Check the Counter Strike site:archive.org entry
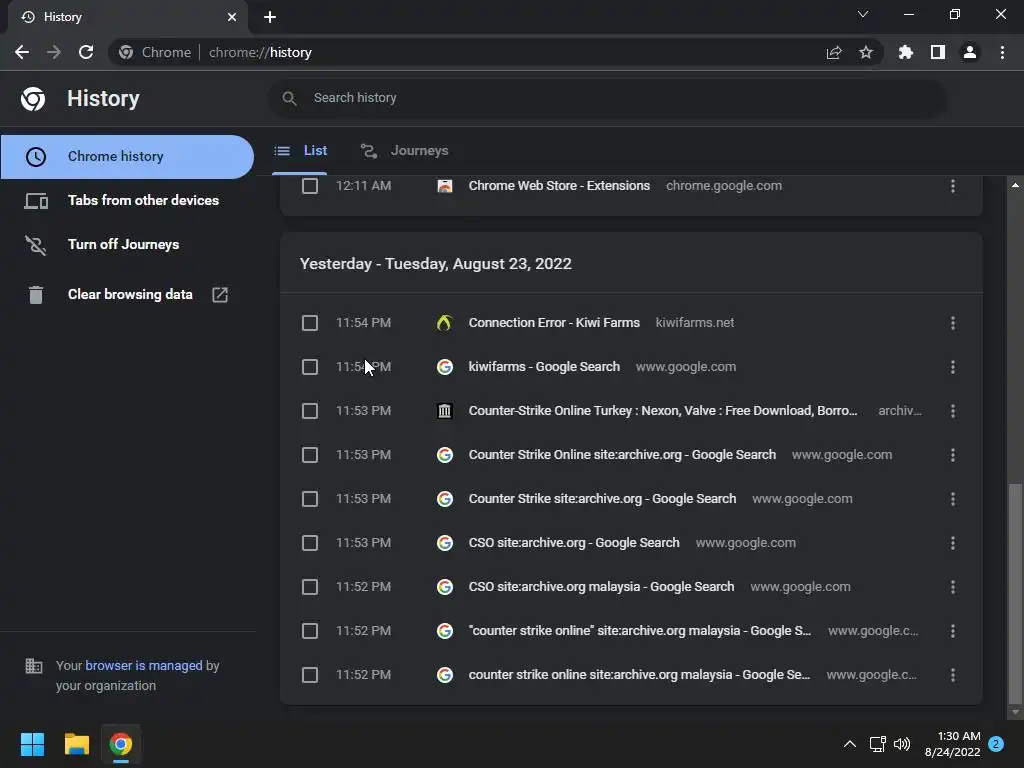This screenshot has width=1024, height=768. pos(310,499)
